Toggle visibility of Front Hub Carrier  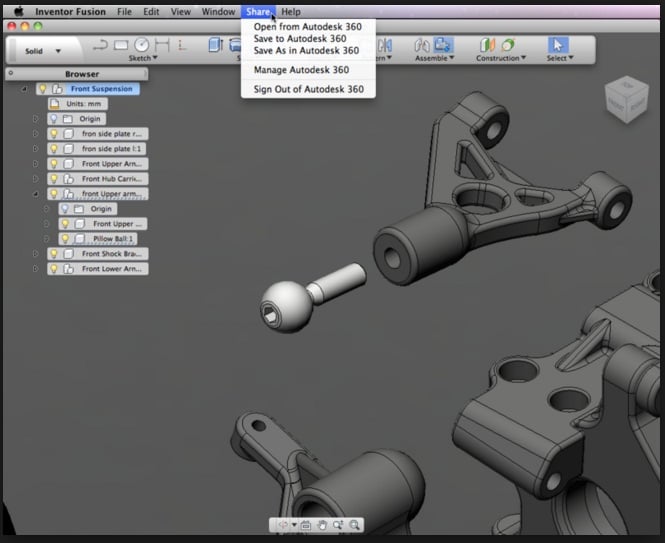point(54,179)
